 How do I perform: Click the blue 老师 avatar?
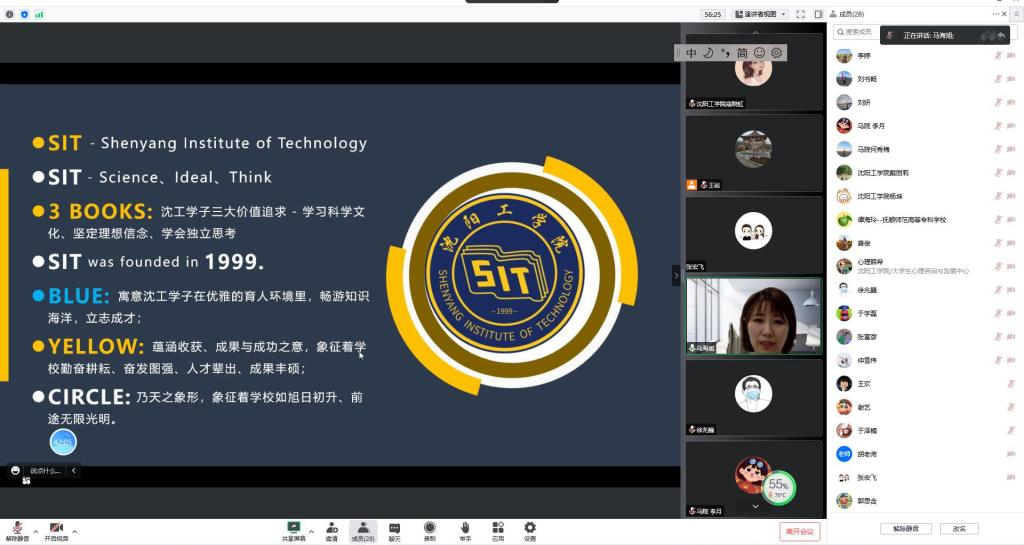pos(844,454)
